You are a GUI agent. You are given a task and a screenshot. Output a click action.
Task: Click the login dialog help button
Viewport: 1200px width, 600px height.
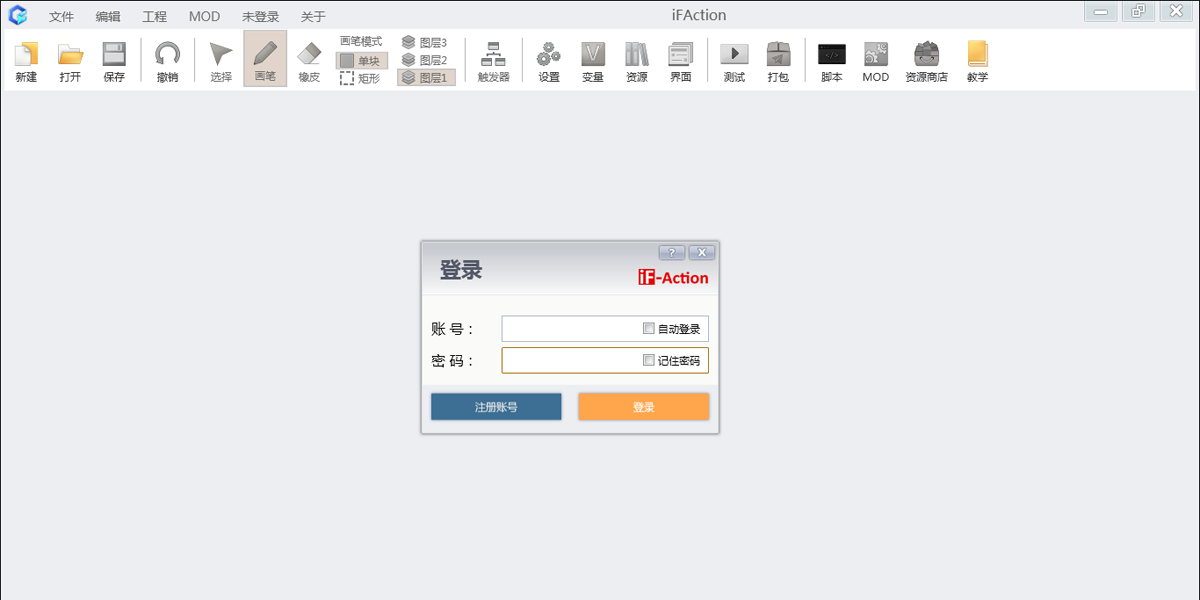672,252
